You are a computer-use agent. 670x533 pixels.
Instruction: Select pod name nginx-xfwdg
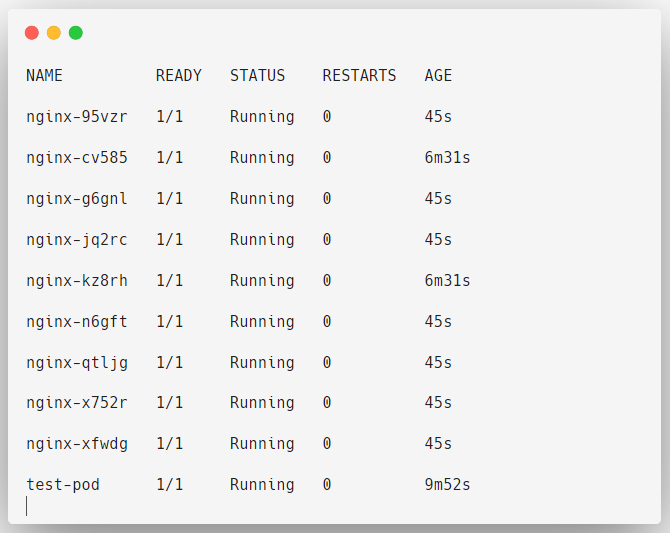coord(77,444)
